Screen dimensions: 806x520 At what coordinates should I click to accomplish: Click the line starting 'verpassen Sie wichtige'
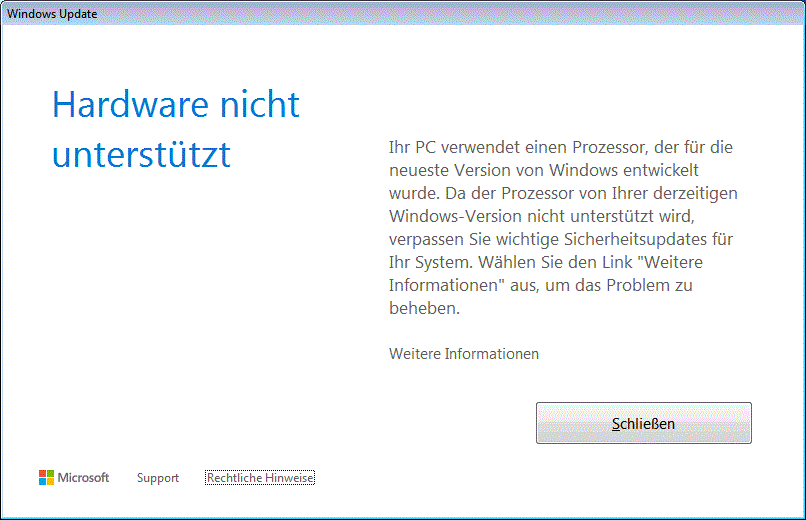click(x=561, y=239)
